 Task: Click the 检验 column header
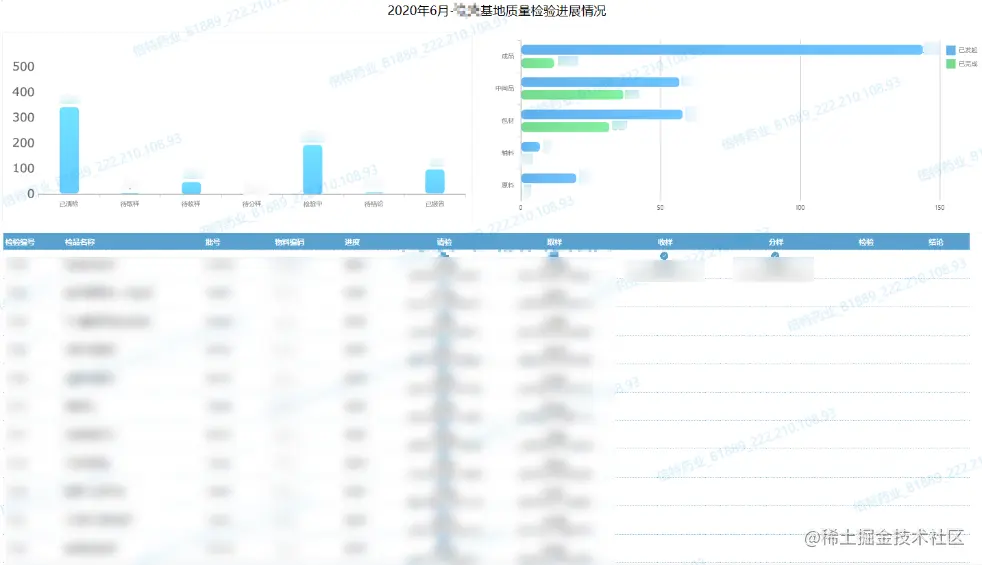point(866,242)
